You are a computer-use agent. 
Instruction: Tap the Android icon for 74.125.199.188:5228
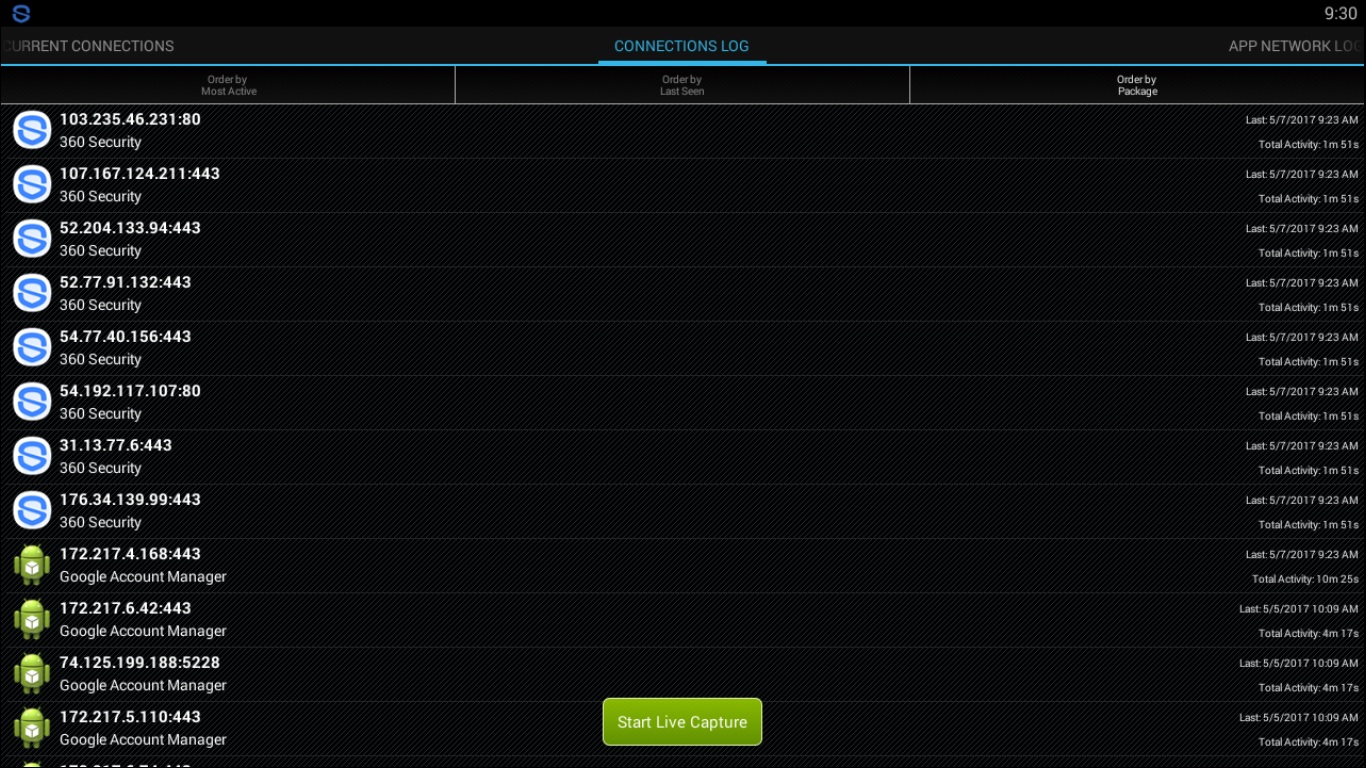[32, 673]
